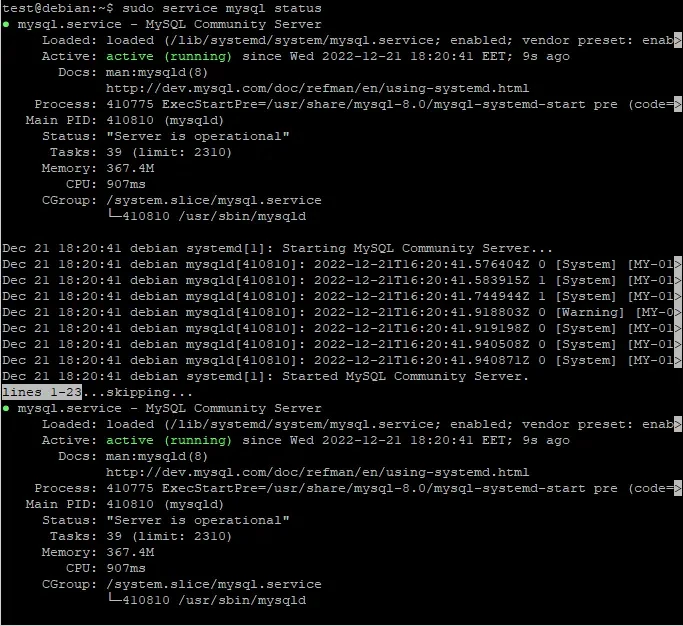
Task: Click the truncation arrow ending the first Process line
Action: (x=678, y=104)
